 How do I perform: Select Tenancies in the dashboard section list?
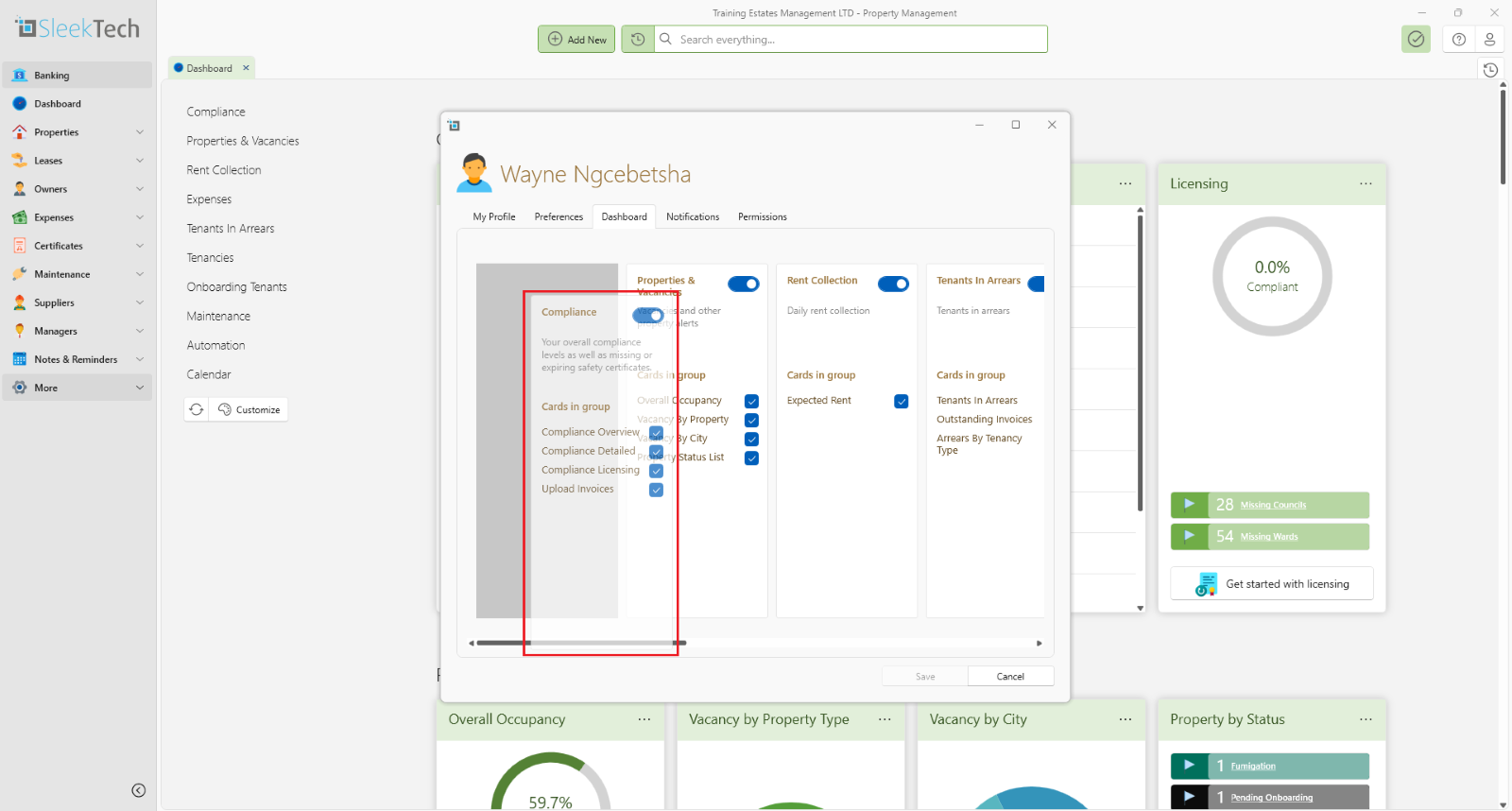tap(210, 258)
